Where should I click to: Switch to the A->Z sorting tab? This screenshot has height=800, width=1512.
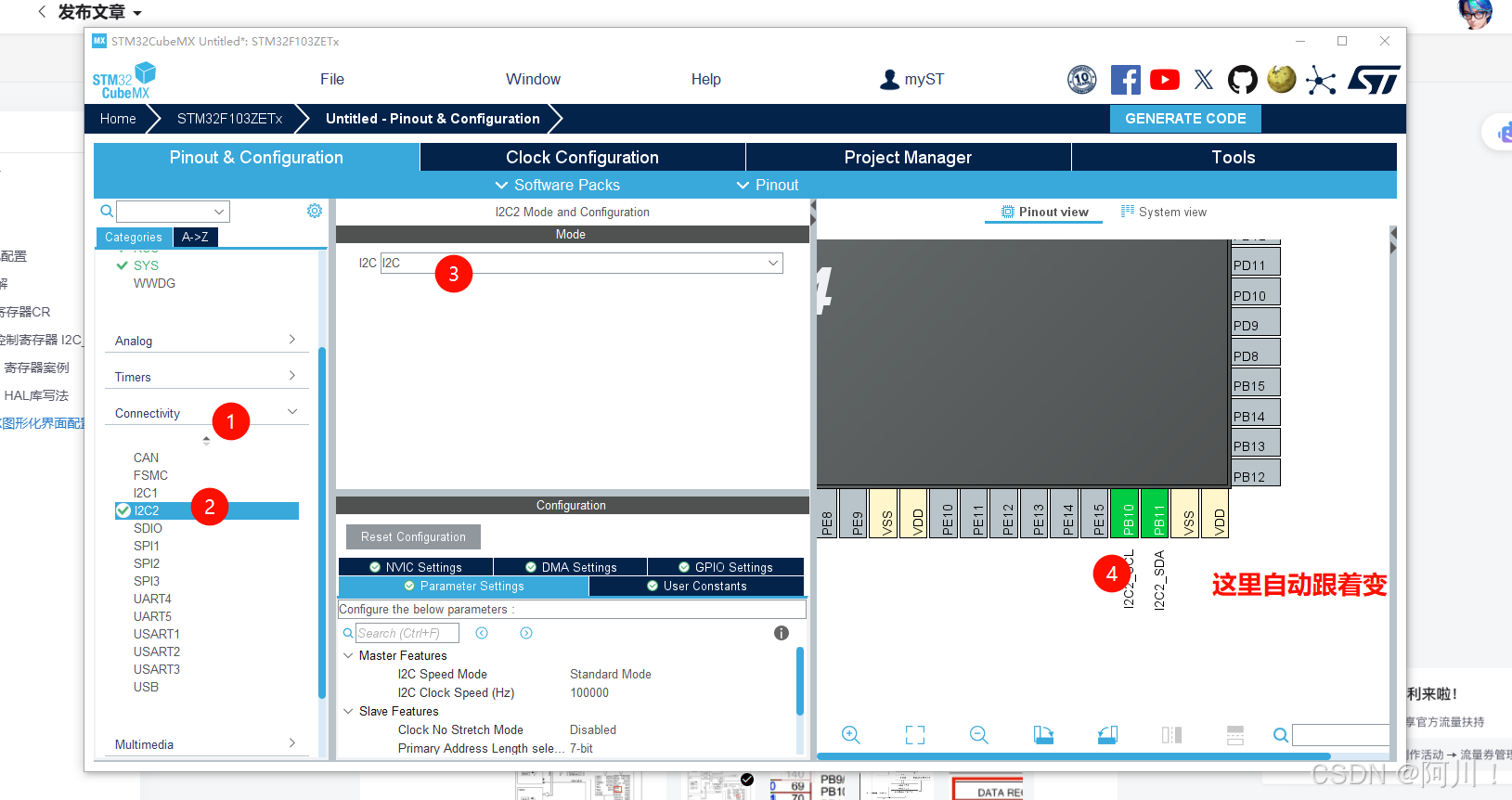(x=195, y=237)
